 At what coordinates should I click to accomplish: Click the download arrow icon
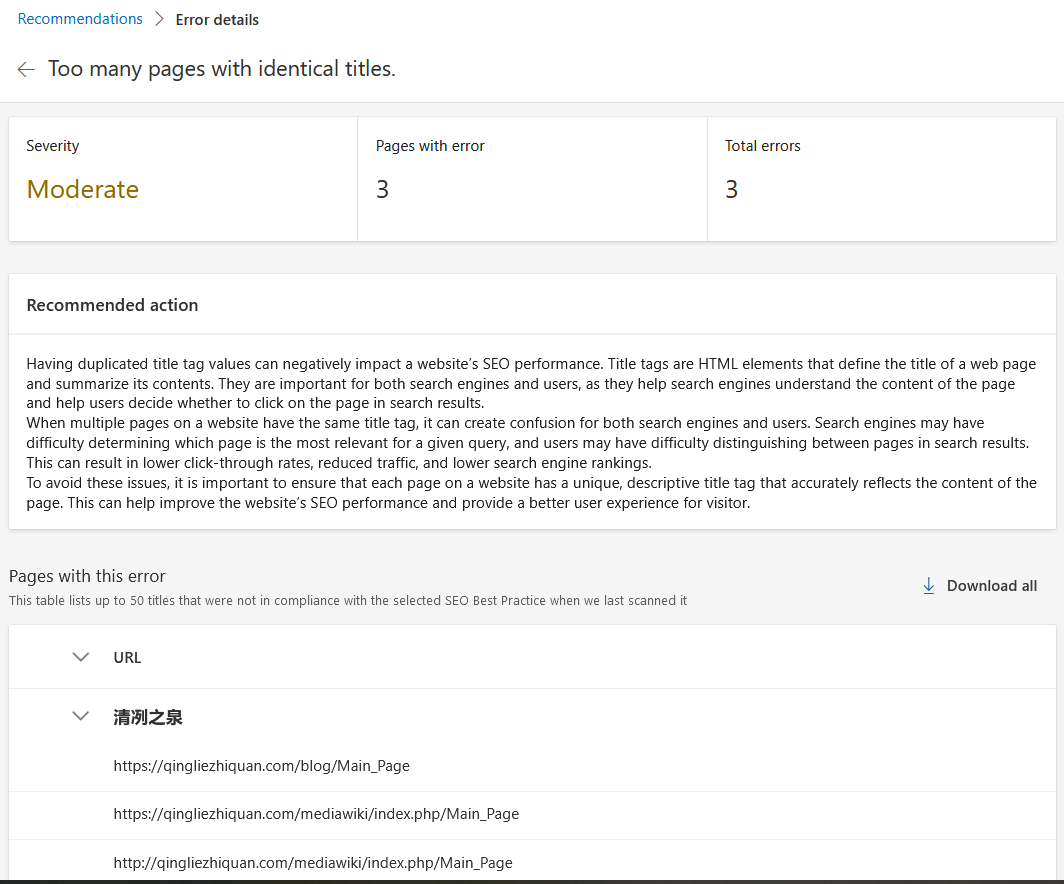click(929, 585)
